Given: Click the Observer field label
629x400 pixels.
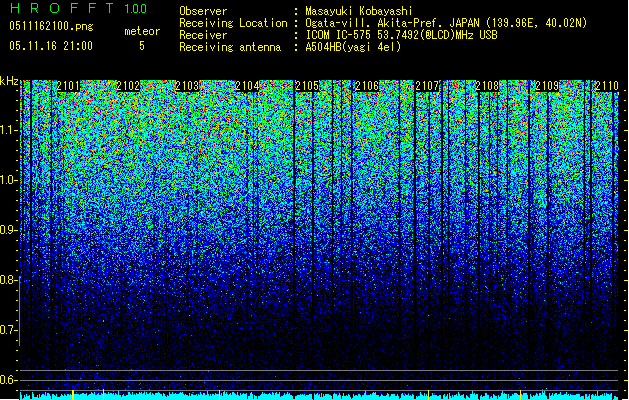Looking at the screenshot, I should [203, 11].
